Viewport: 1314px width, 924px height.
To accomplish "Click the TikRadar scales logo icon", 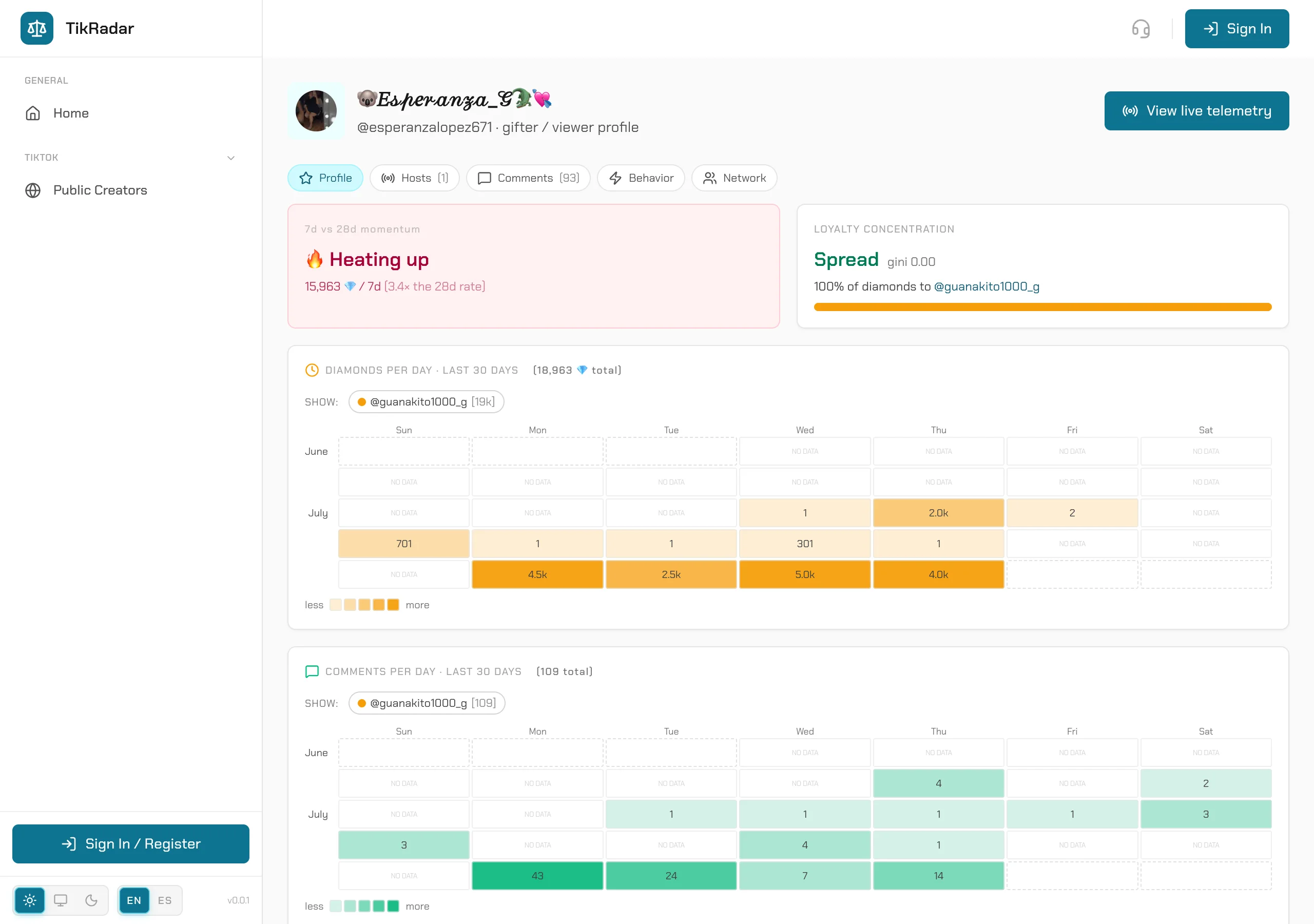I will [x=36, y=28].
